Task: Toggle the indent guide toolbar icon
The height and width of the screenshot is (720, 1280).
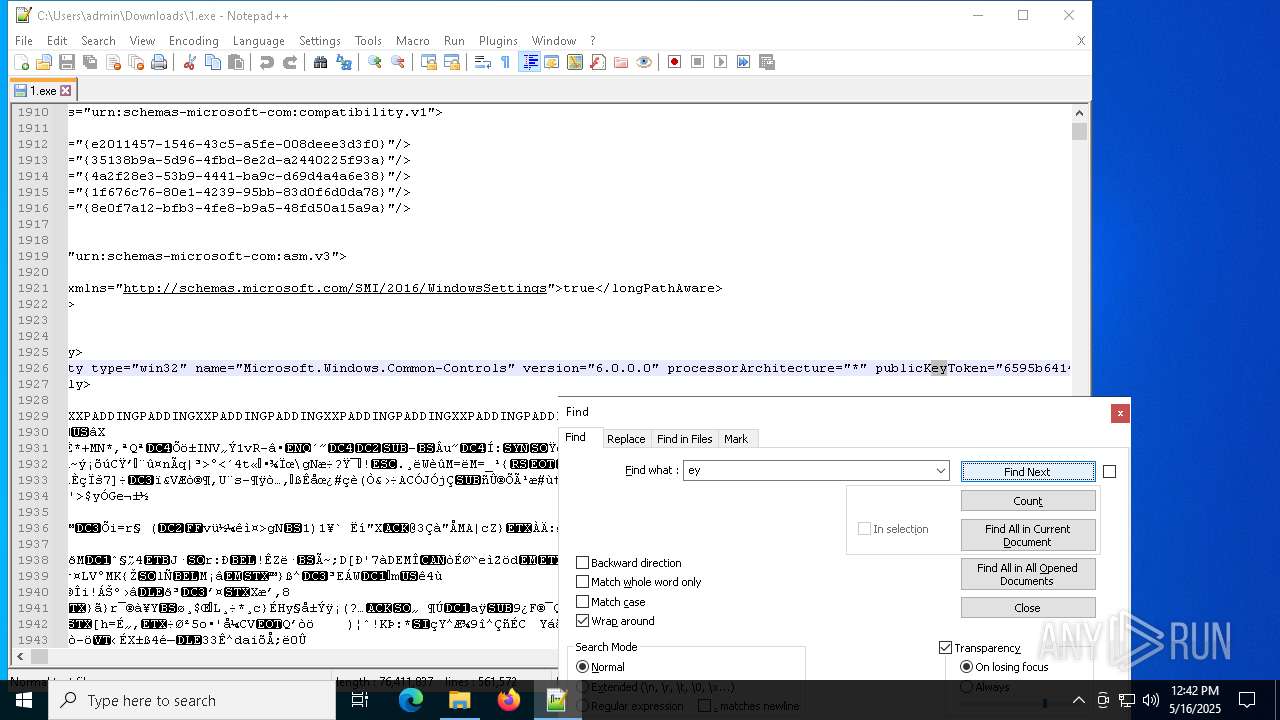Action: [x=529, y=62]
